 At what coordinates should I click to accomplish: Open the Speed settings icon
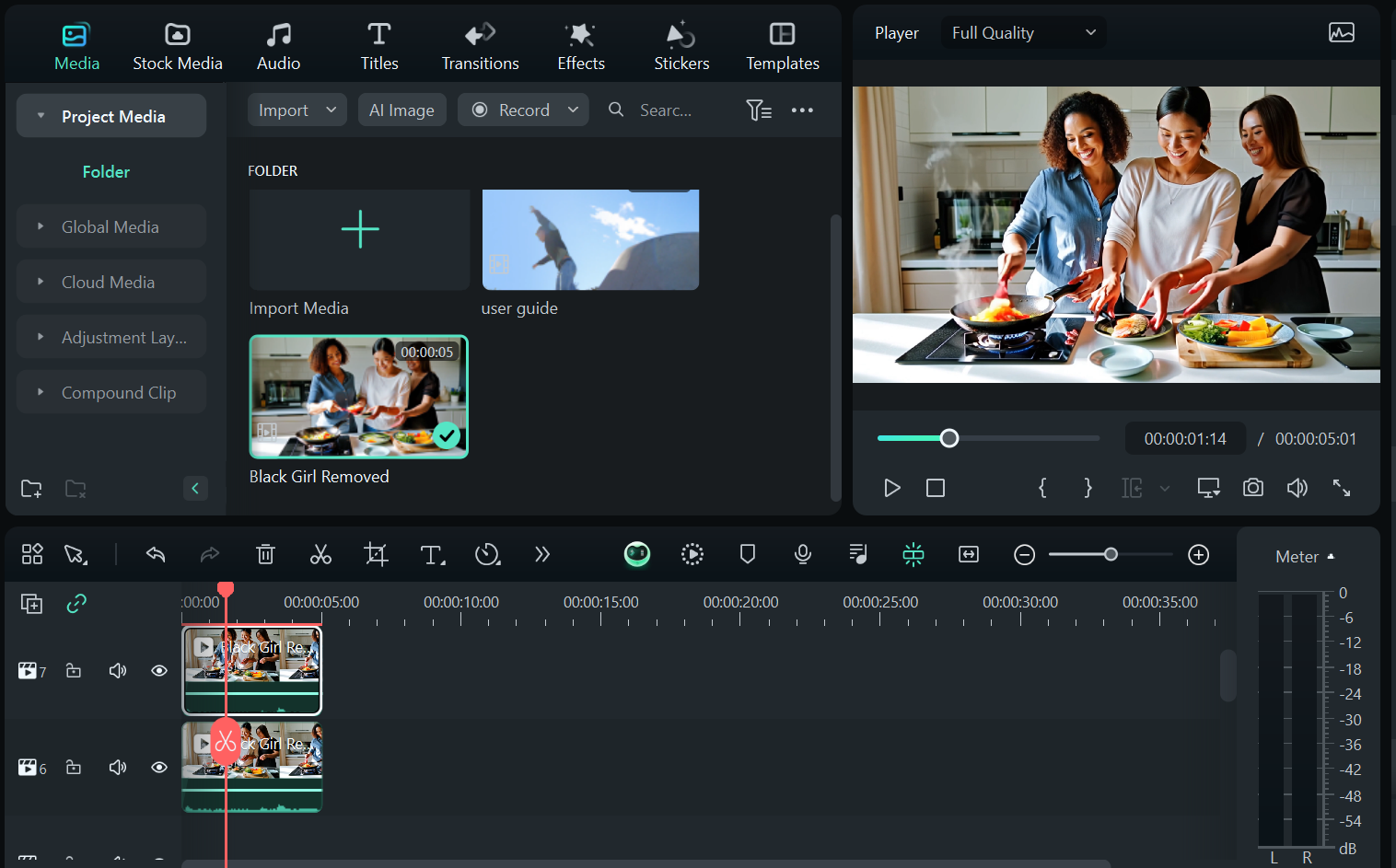click(x=488, y=554)
